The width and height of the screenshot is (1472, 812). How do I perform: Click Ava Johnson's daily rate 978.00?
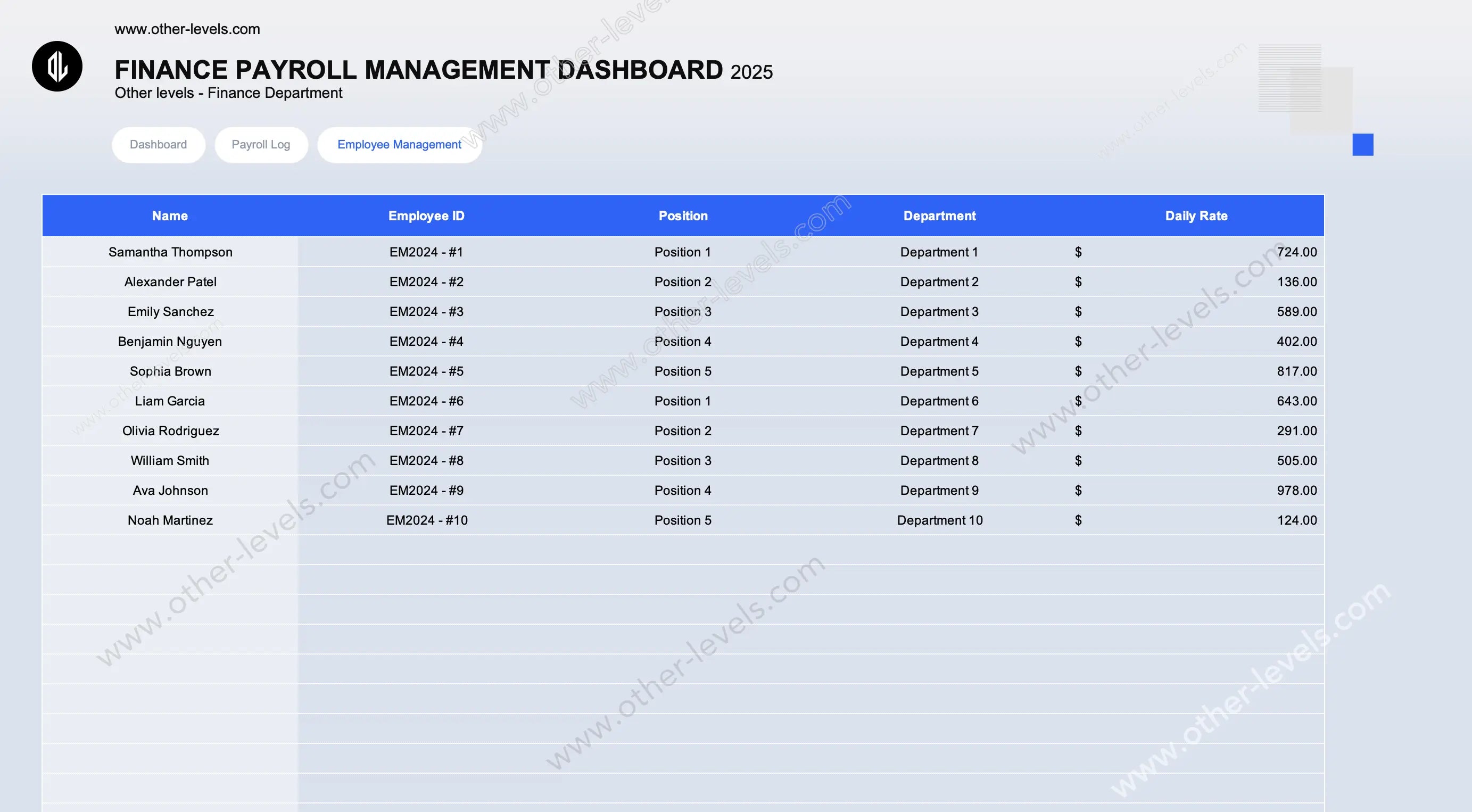pyautogui.click(x=1296, y=490)
